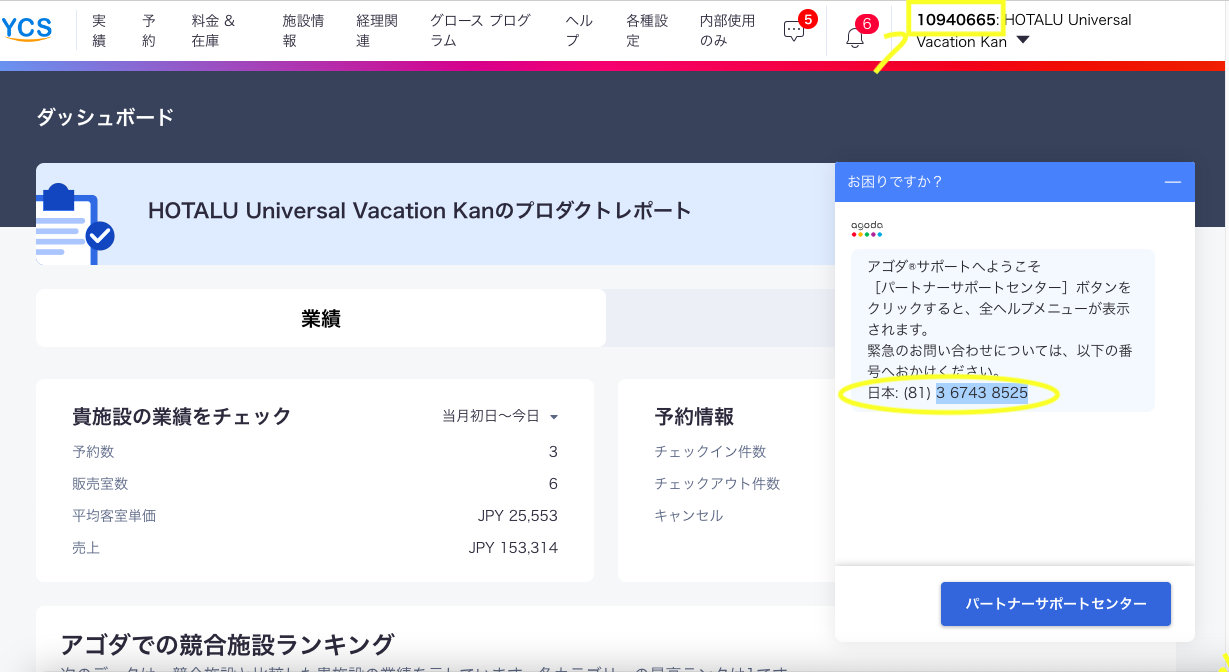
Task: Open the notifications bell icon
Action: [x=854, y=38]
